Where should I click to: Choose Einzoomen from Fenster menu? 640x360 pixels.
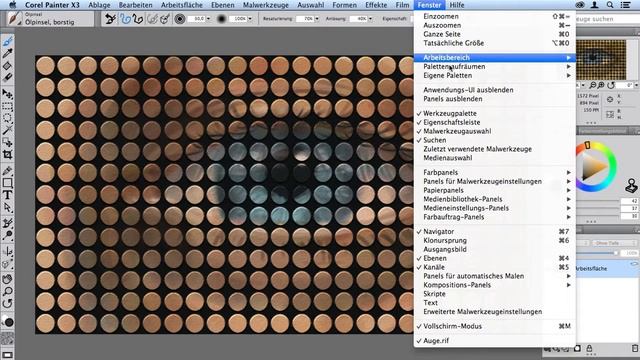[495, 16]
